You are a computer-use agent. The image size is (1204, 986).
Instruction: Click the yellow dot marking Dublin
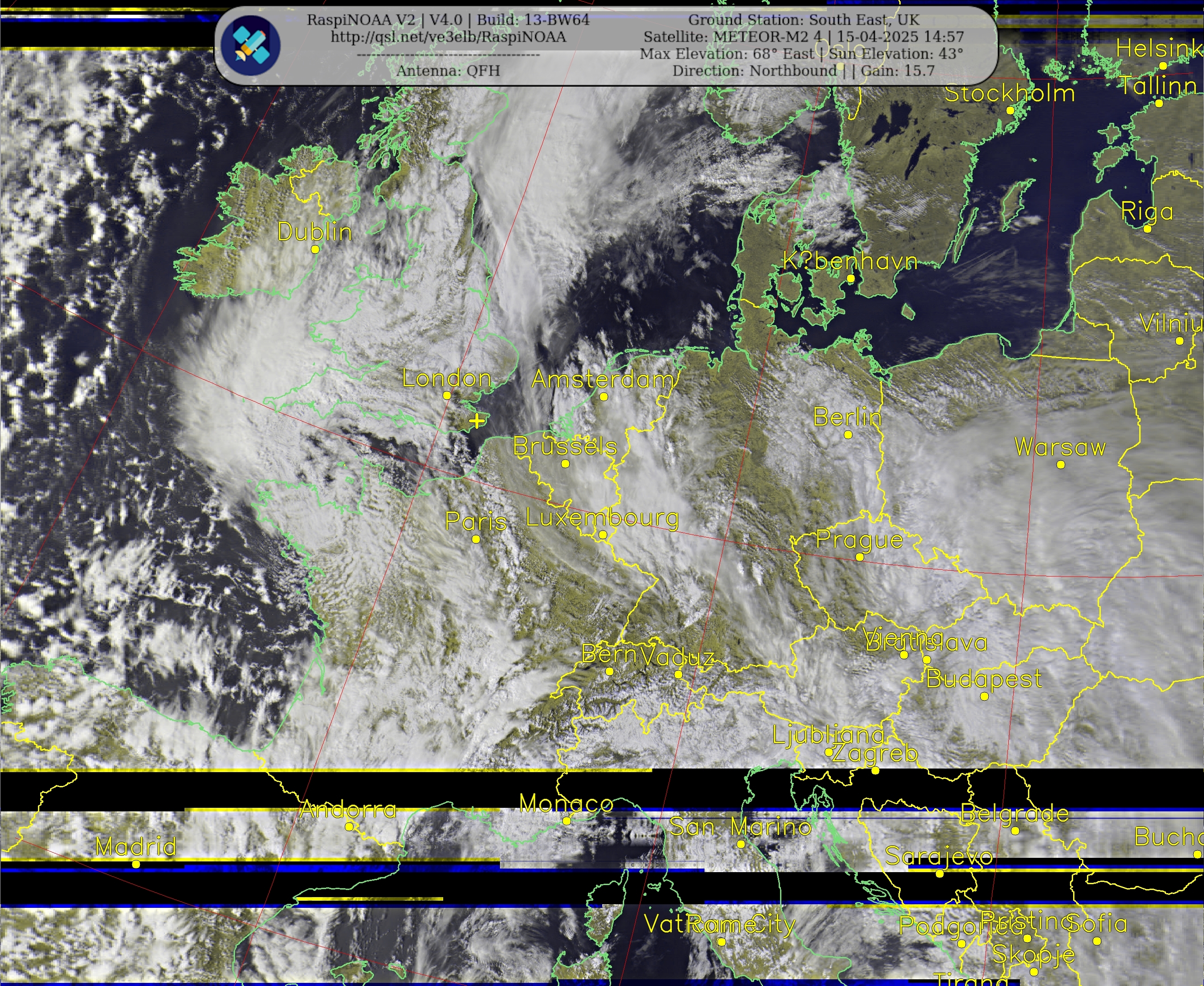coord(315,249)
